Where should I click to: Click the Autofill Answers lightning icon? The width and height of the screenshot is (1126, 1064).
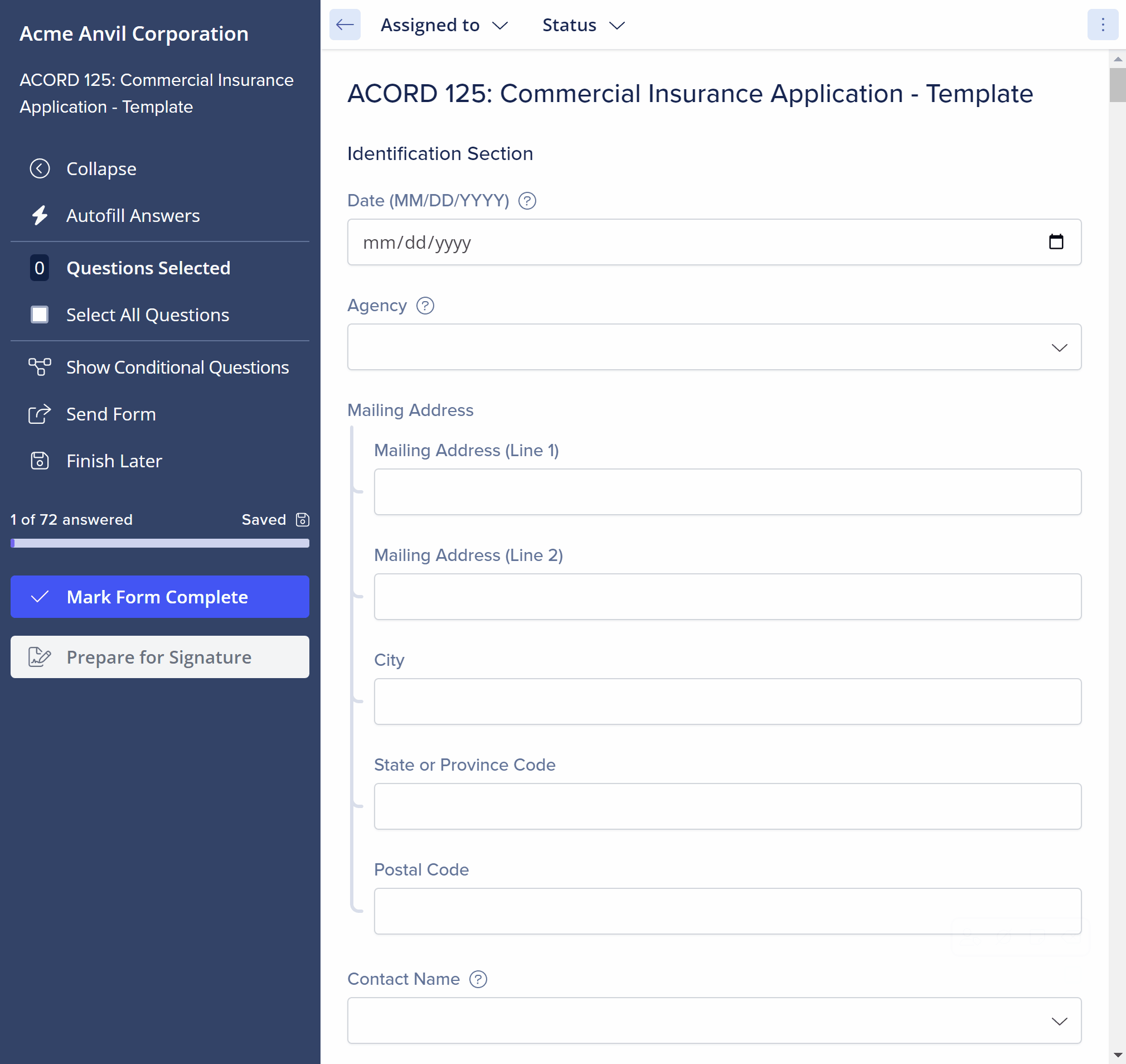[x=40, y=215]
